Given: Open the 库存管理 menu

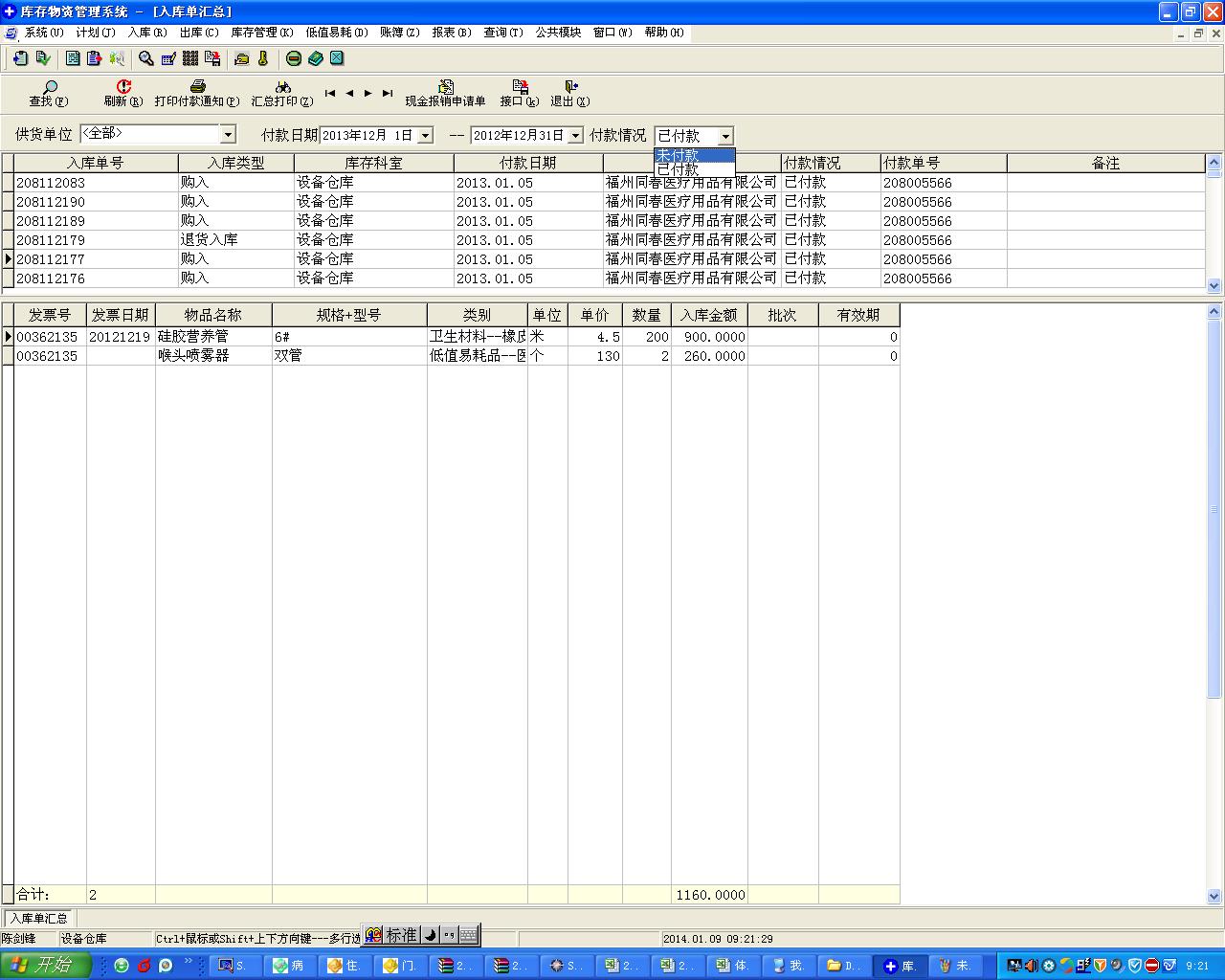Looking at the screenshot, I should [x=261, y=33].
